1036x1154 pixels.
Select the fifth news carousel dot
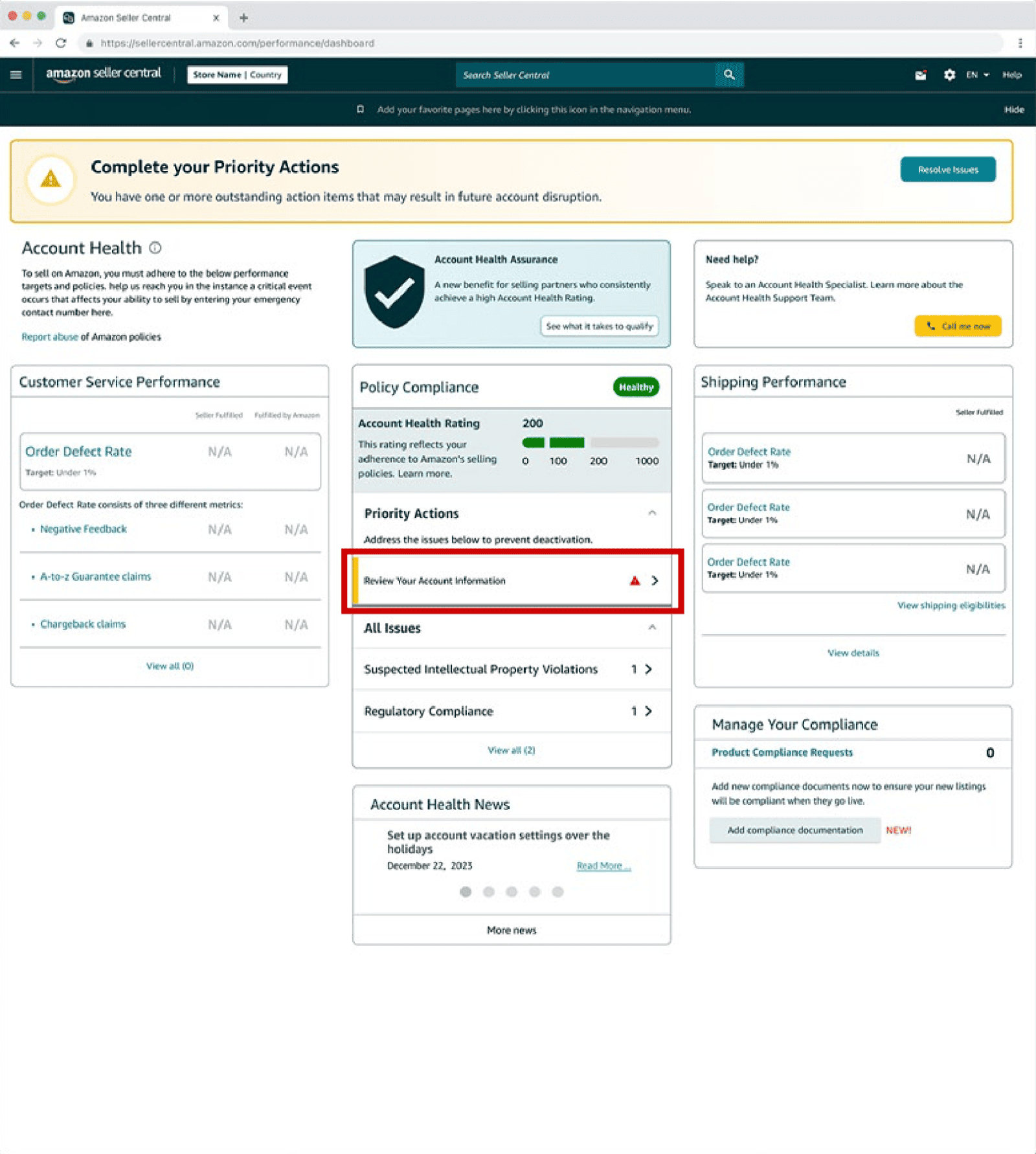(x=557, y=892)
